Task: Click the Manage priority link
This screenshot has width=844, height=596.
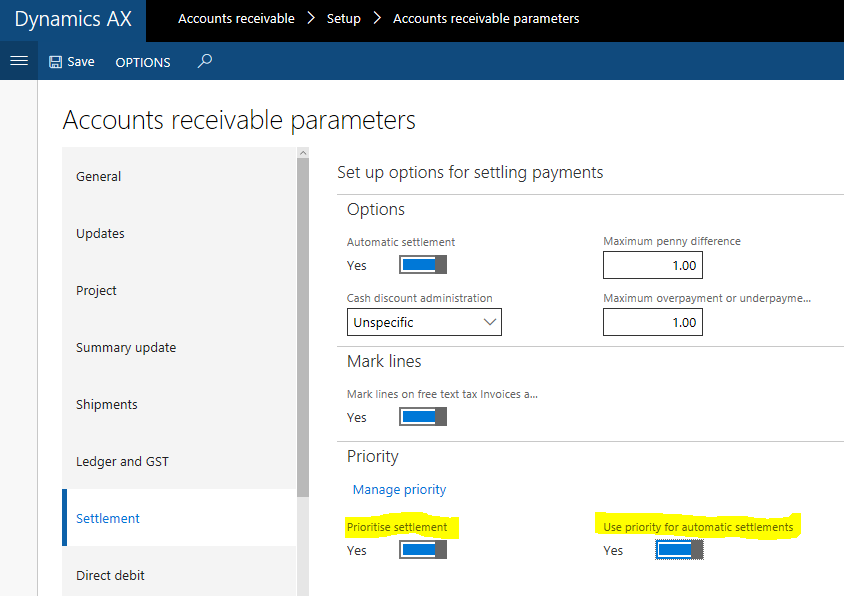Action: 399,489
